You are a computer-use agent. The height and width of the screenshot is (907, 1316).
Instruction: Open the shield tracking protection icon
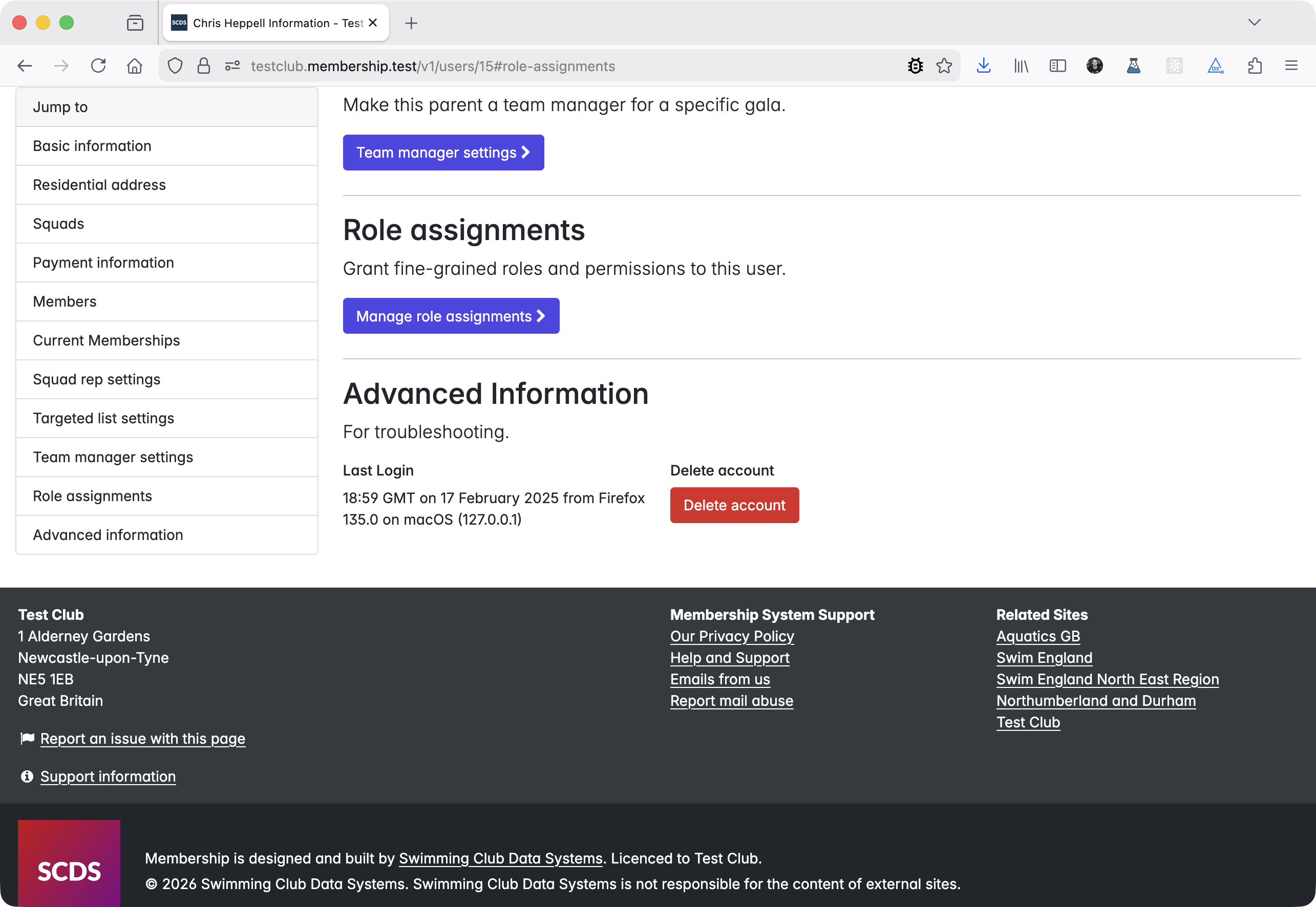click(175, 66)
